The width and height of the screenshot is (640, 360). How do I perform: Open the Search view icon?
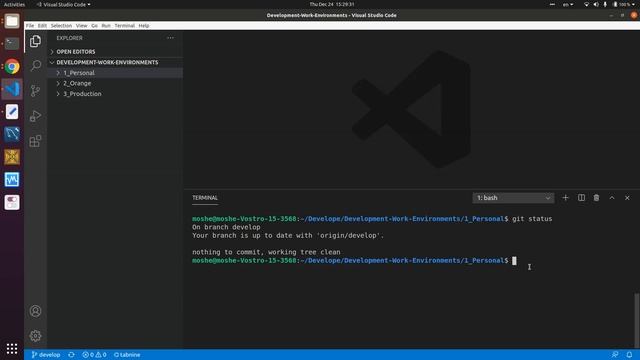click(36, 66)
